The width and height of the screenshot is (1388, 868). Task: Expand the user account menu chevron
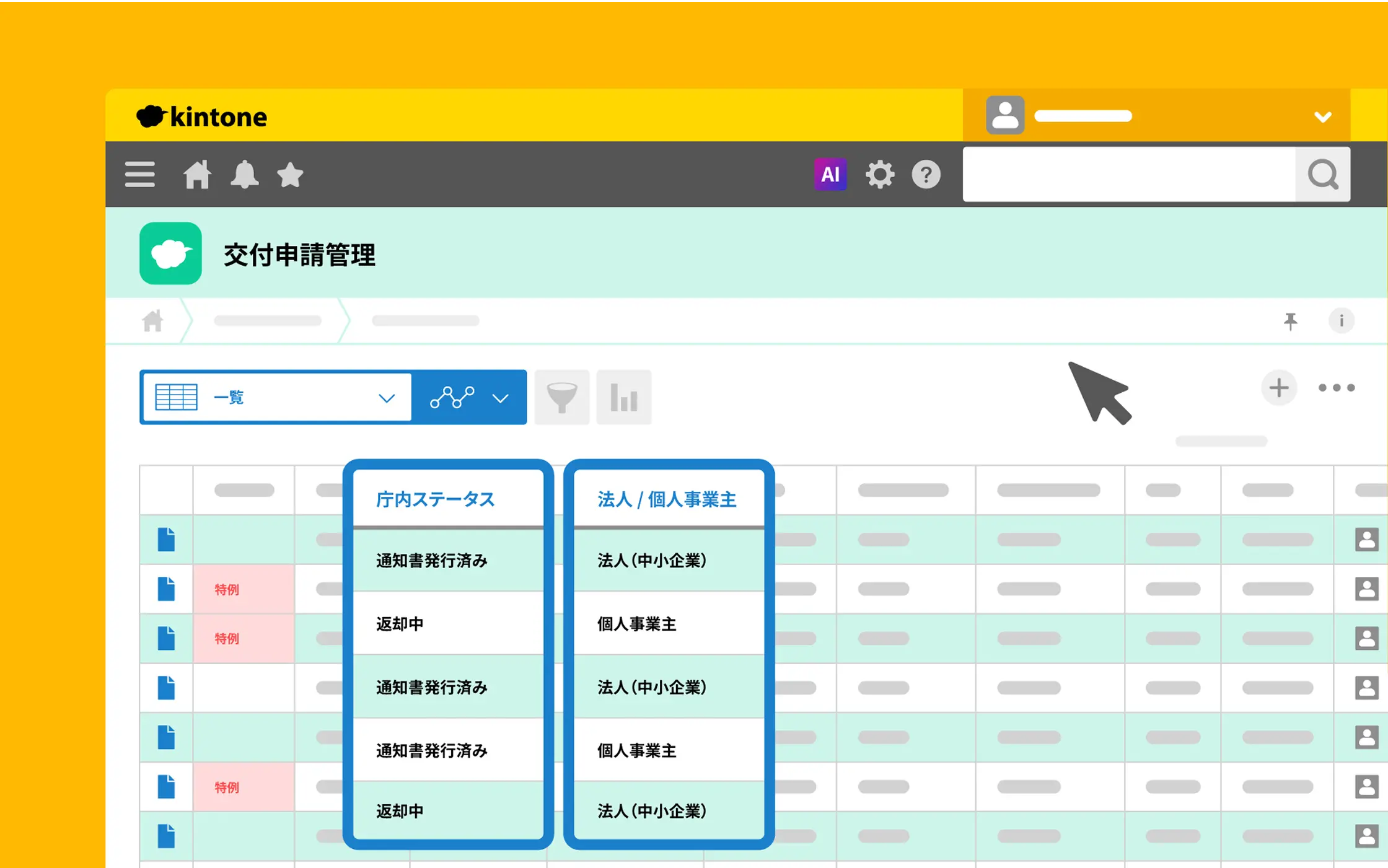[x=1323, y=116]
